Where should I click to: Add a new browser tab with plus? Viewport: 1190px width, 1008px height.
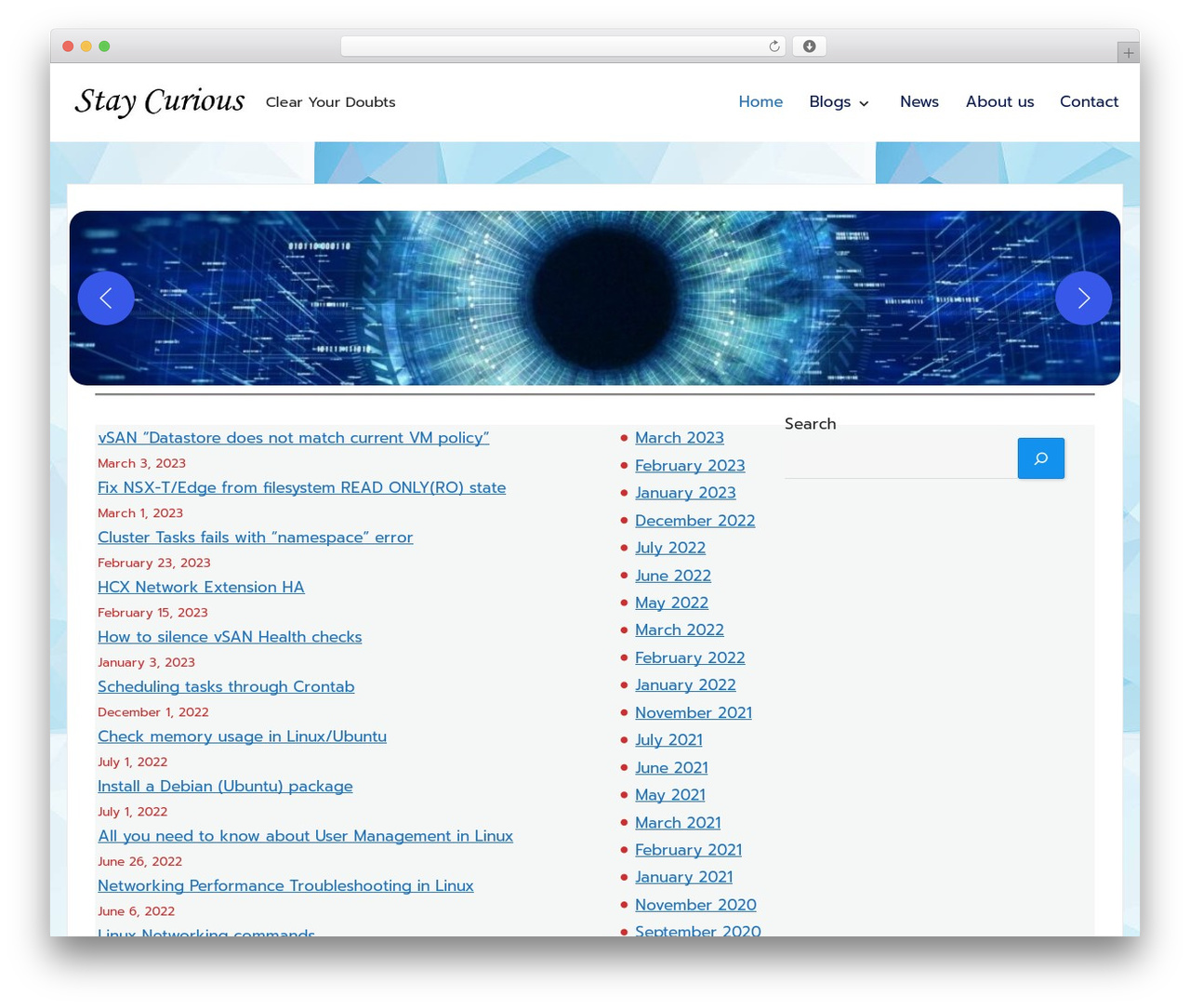[1129, 53]
